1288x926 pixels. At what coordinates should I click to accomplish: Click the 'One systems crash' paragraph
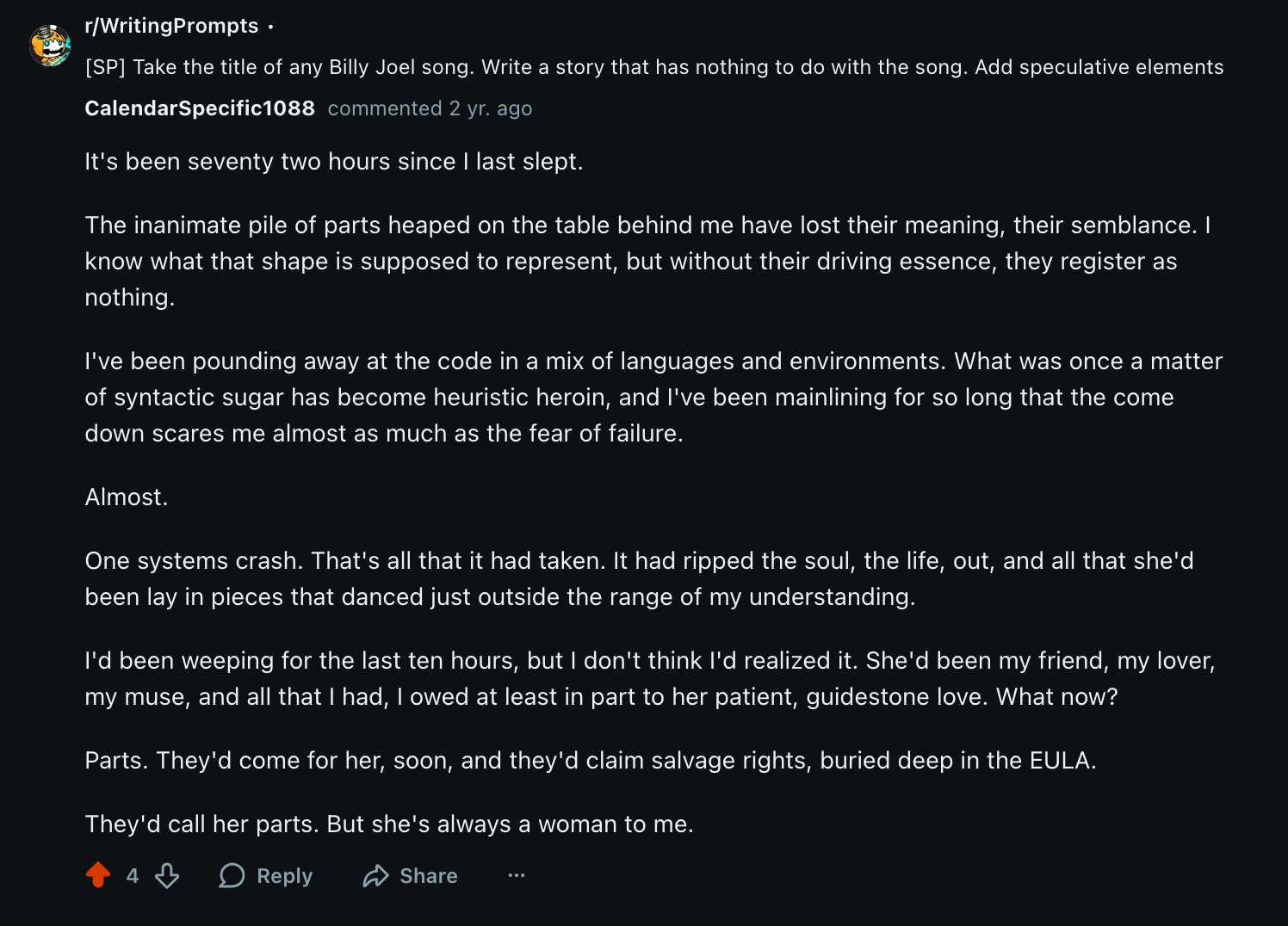pyautogui.click(x=637, y=578)
